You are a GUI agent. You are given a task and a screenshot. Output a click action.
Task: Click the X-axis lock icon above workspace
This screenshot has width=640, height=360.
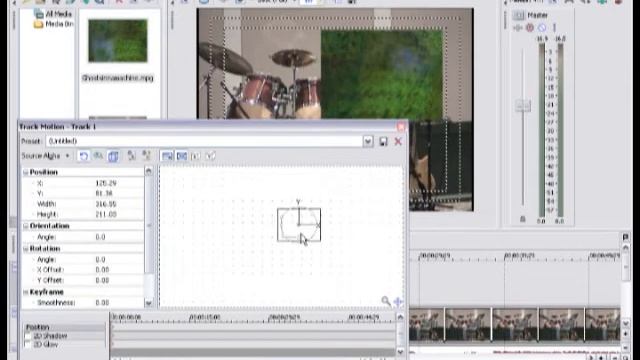pyautogui.click(x=196, y=156)
